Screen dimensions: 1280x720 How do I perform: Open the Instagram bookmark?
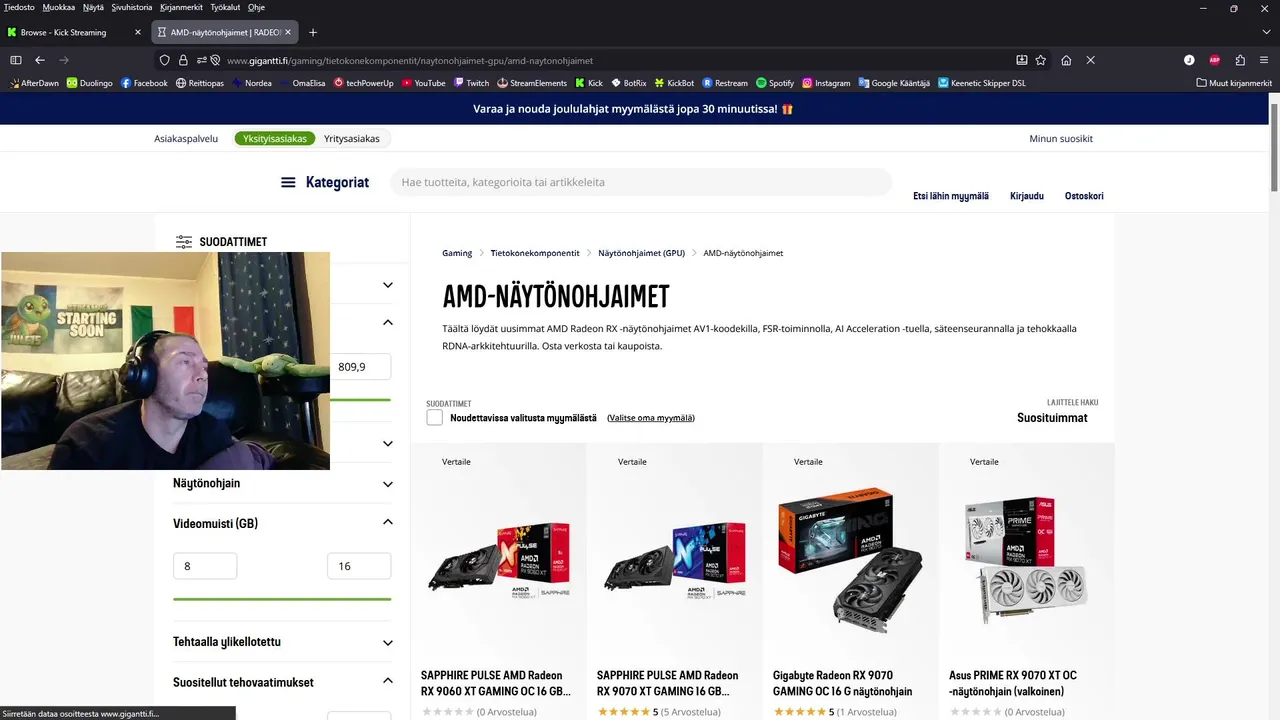(826, 83)
